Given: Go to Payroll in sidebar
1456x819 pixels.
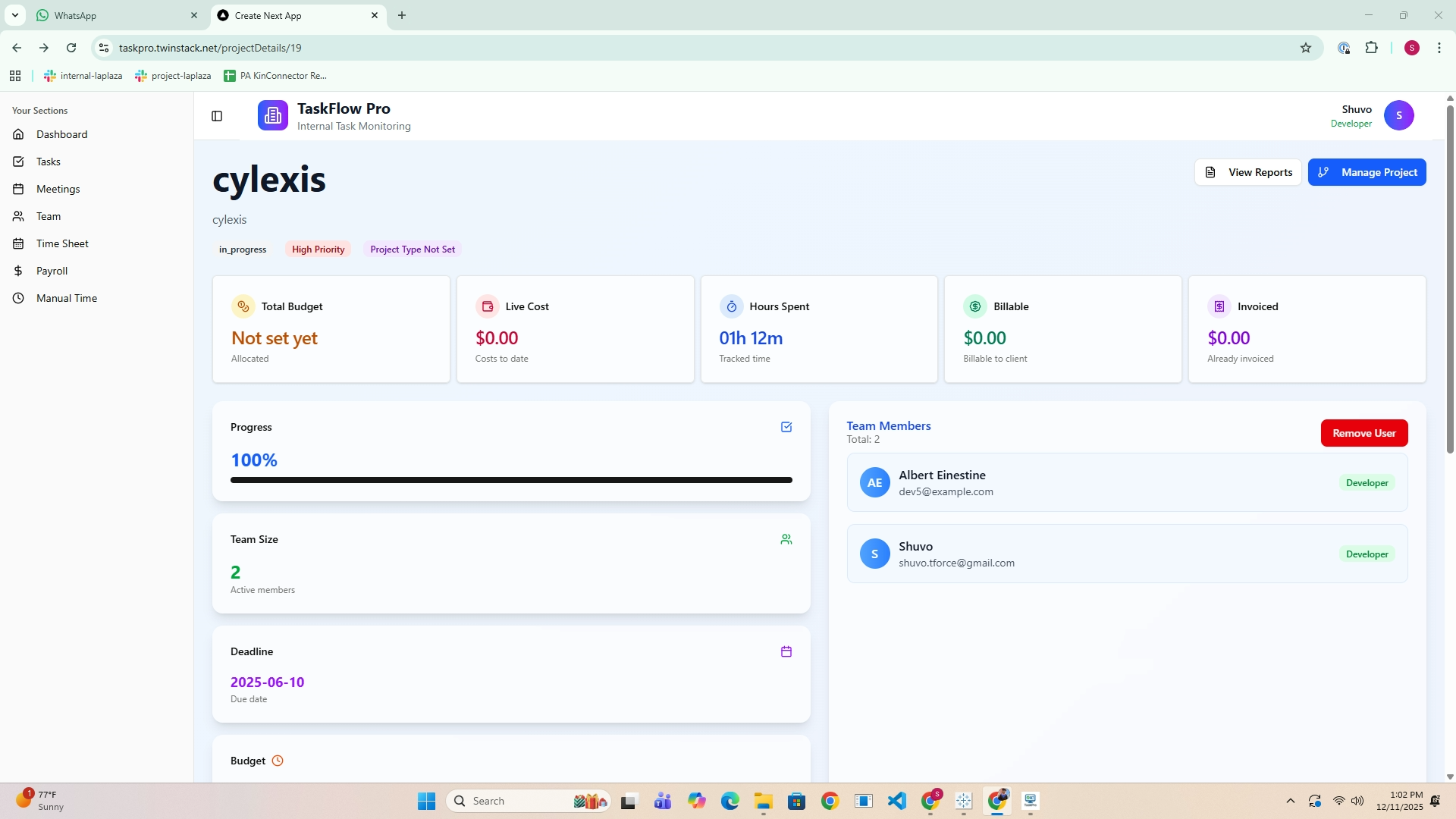Looking at the screenshot, I should pyautogui.click(x=52, y=271).
